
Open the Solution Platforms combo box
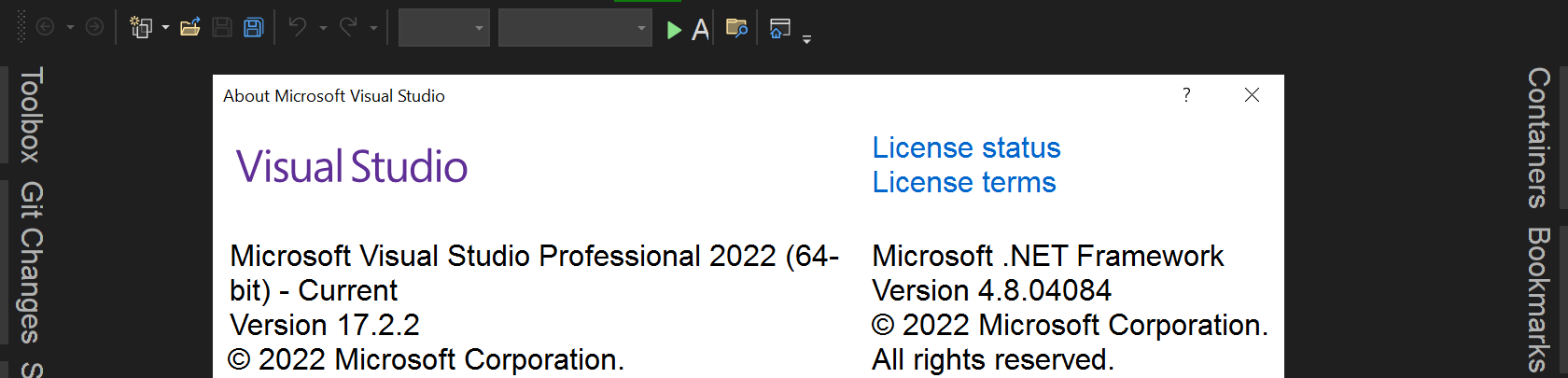[x=575, y=28]
